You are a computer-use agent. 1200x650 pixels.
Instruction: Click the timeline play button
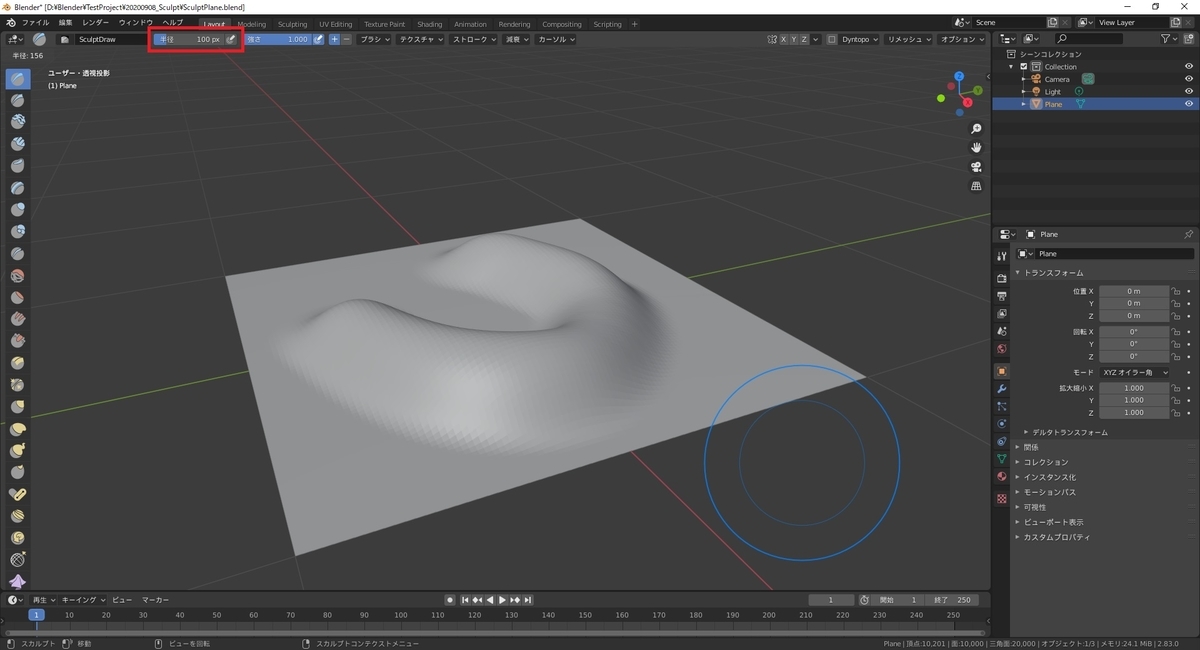click(x=502, y=600)
